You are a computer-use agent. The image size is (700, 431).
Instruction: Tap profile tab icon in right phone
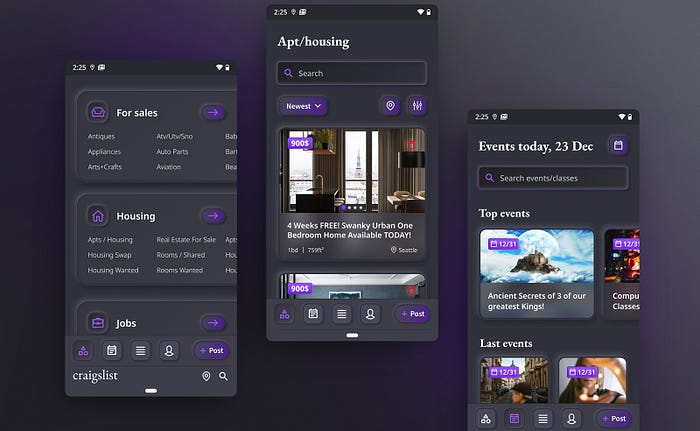(x=571, y=418)
